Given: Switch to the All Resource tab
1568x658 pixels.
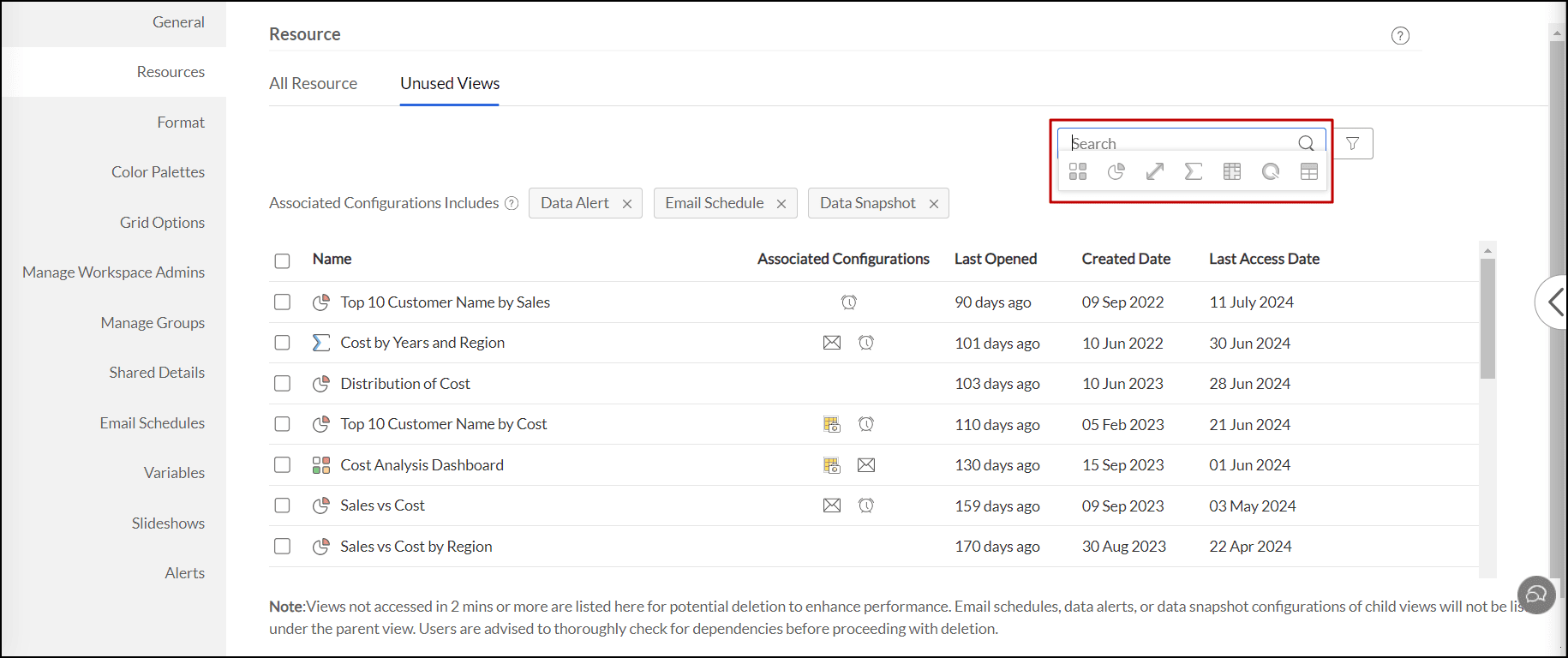Looking at the screenshot, I should [x=313, y=84].
